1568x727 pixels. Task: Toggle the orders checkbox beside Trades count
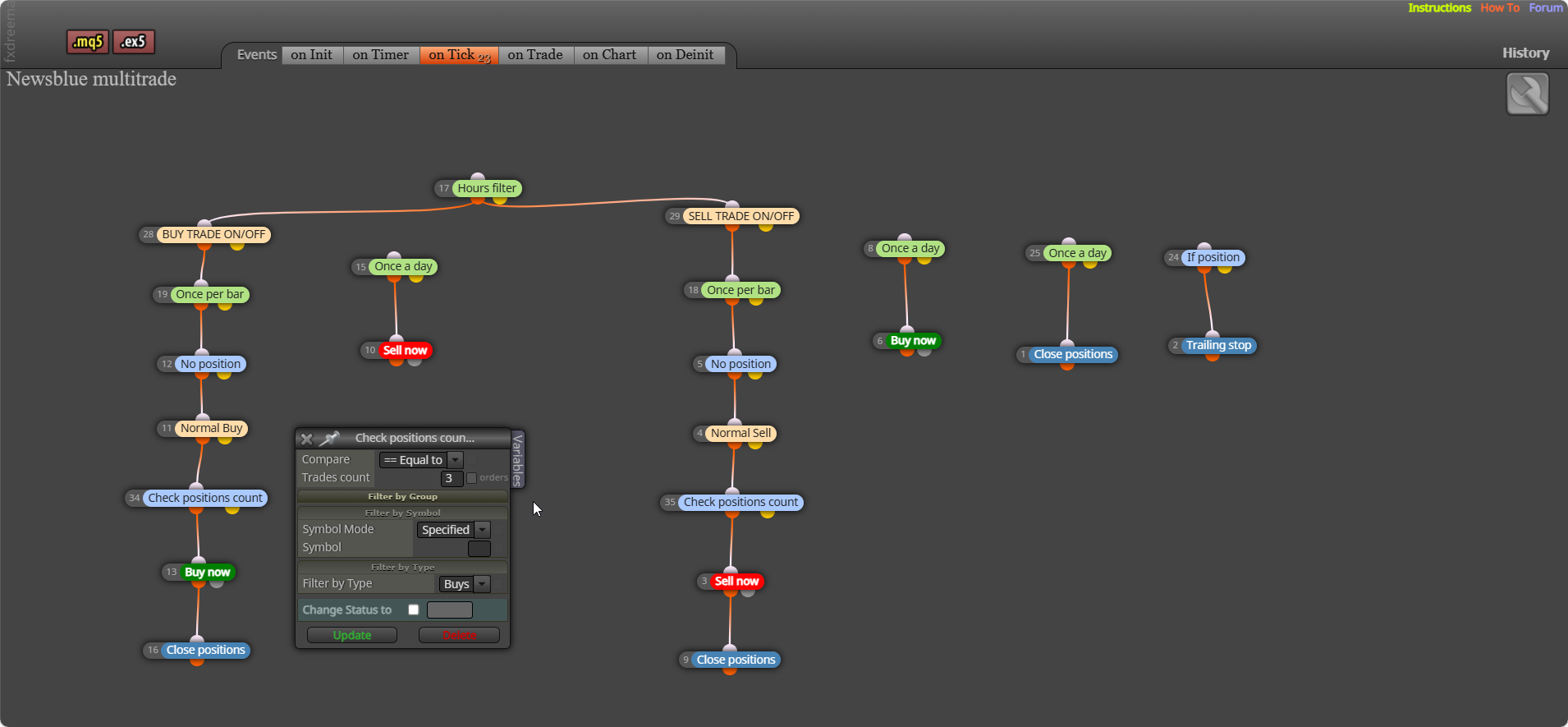tap(472, 478)
